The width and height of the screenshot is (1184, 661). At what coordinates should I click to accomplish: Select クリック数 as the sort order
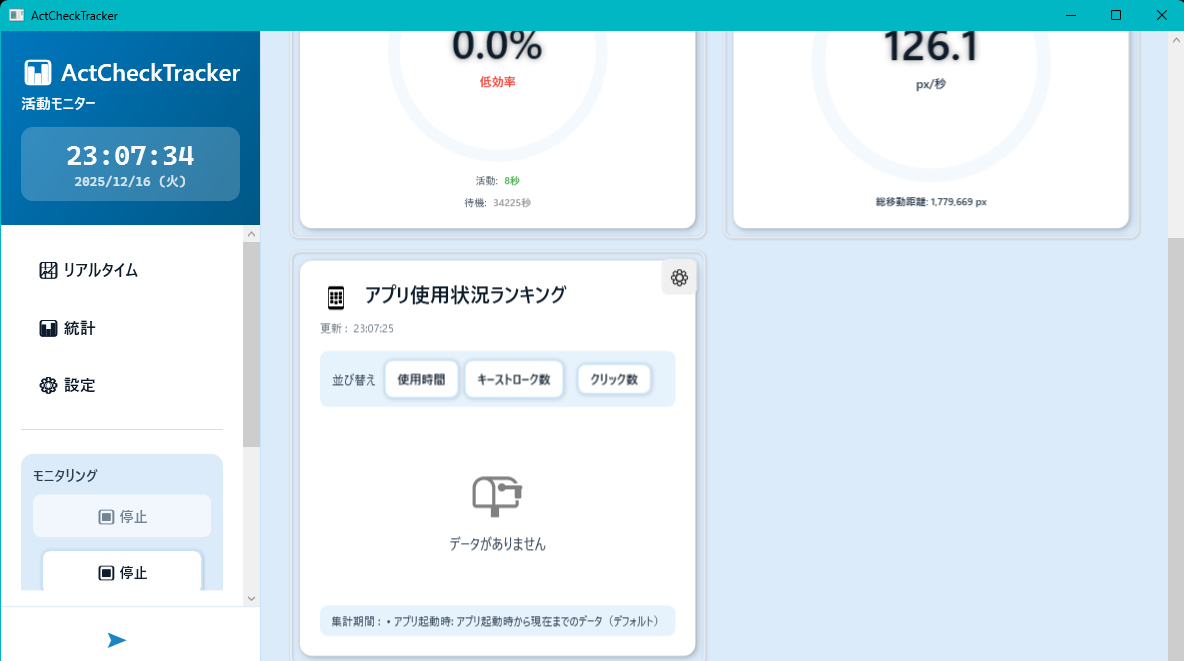point(613,378)
